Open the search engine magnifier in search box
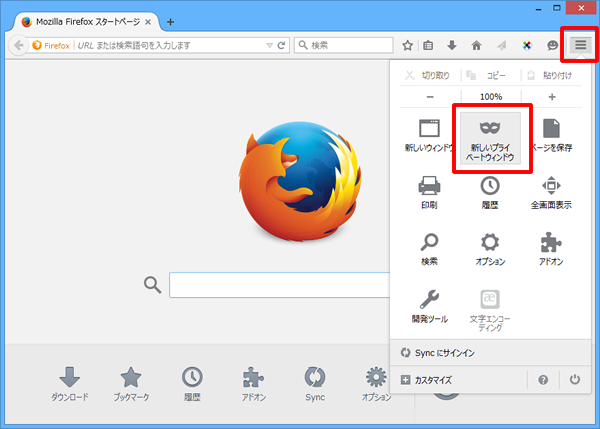Screen dimensions: 600x429 click(303, 45)
